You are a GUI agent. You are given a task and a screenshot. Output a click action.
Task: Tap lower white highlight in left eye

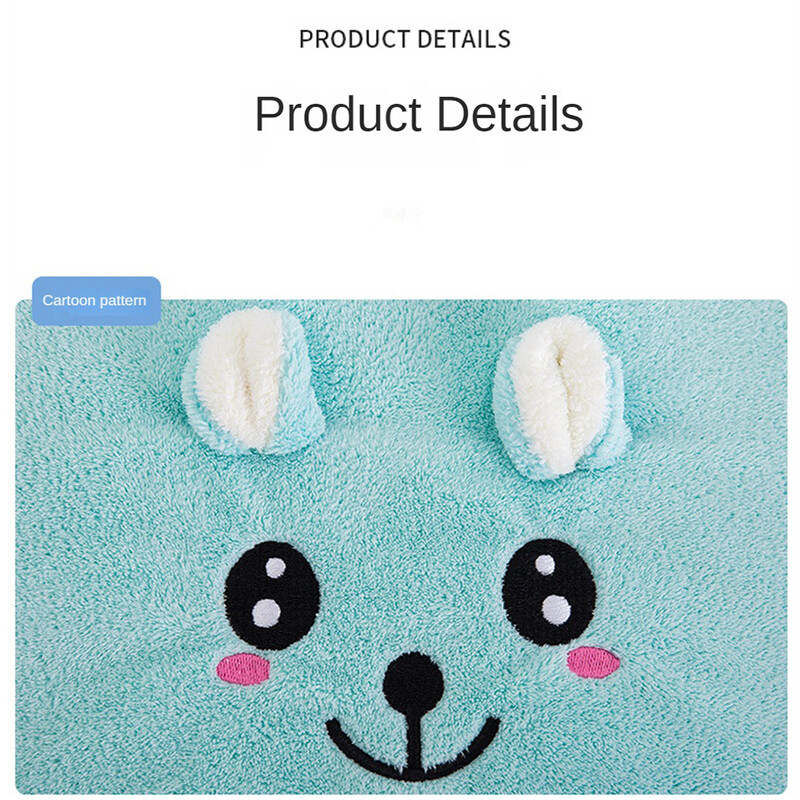tap(266, 613)
